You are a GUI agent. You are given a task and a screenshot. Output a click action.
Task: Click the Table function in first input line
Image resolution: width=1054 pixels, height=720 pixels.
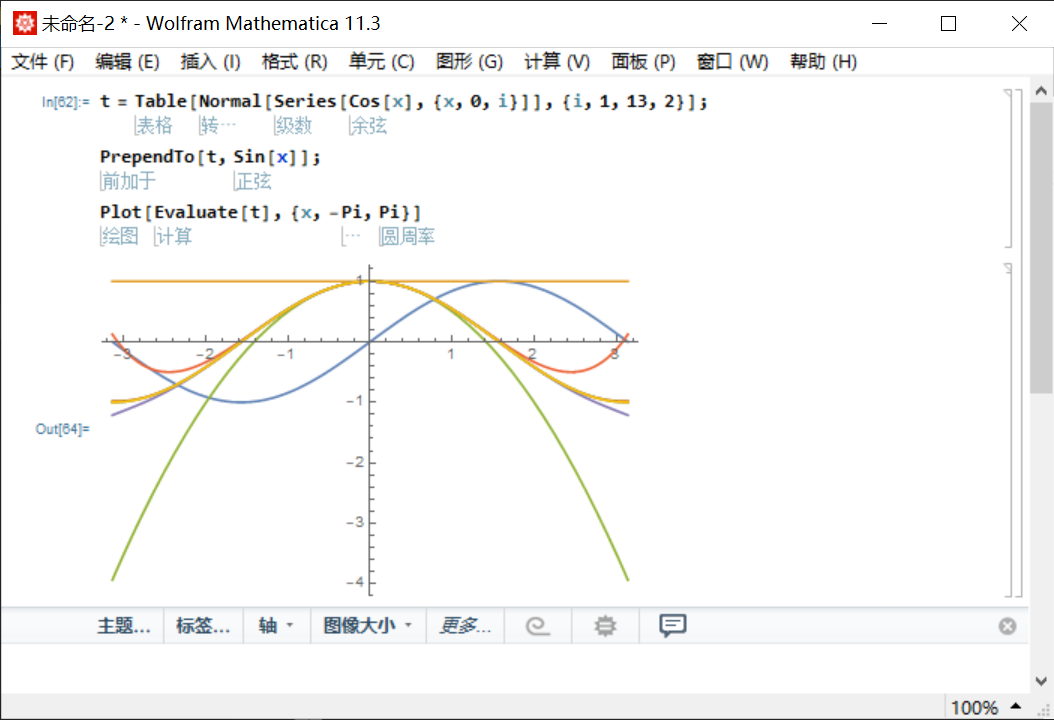[x=161, y=102]
